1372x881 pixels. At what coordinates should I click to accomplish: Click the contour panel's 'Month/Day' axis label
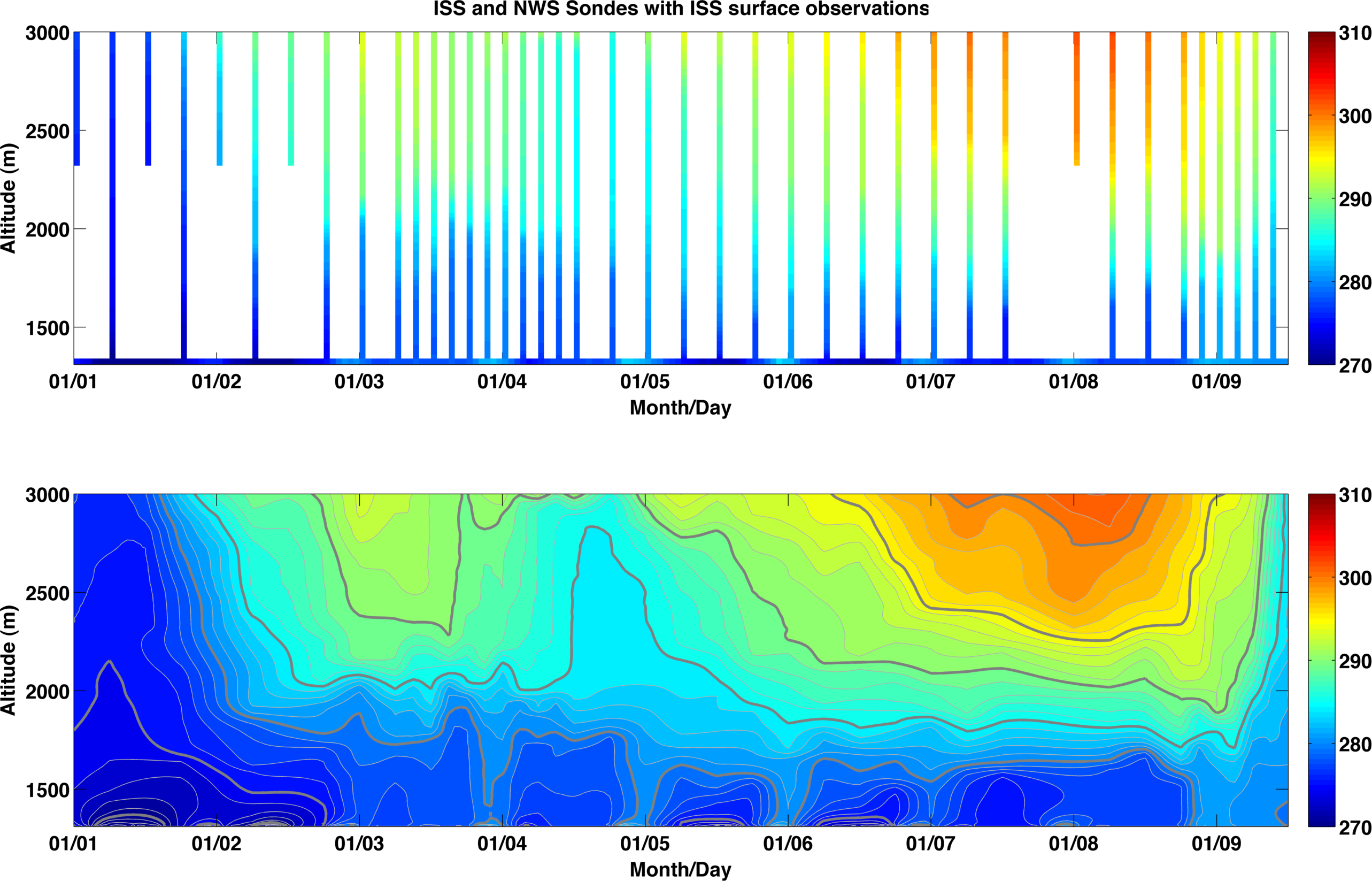(680, 870)
